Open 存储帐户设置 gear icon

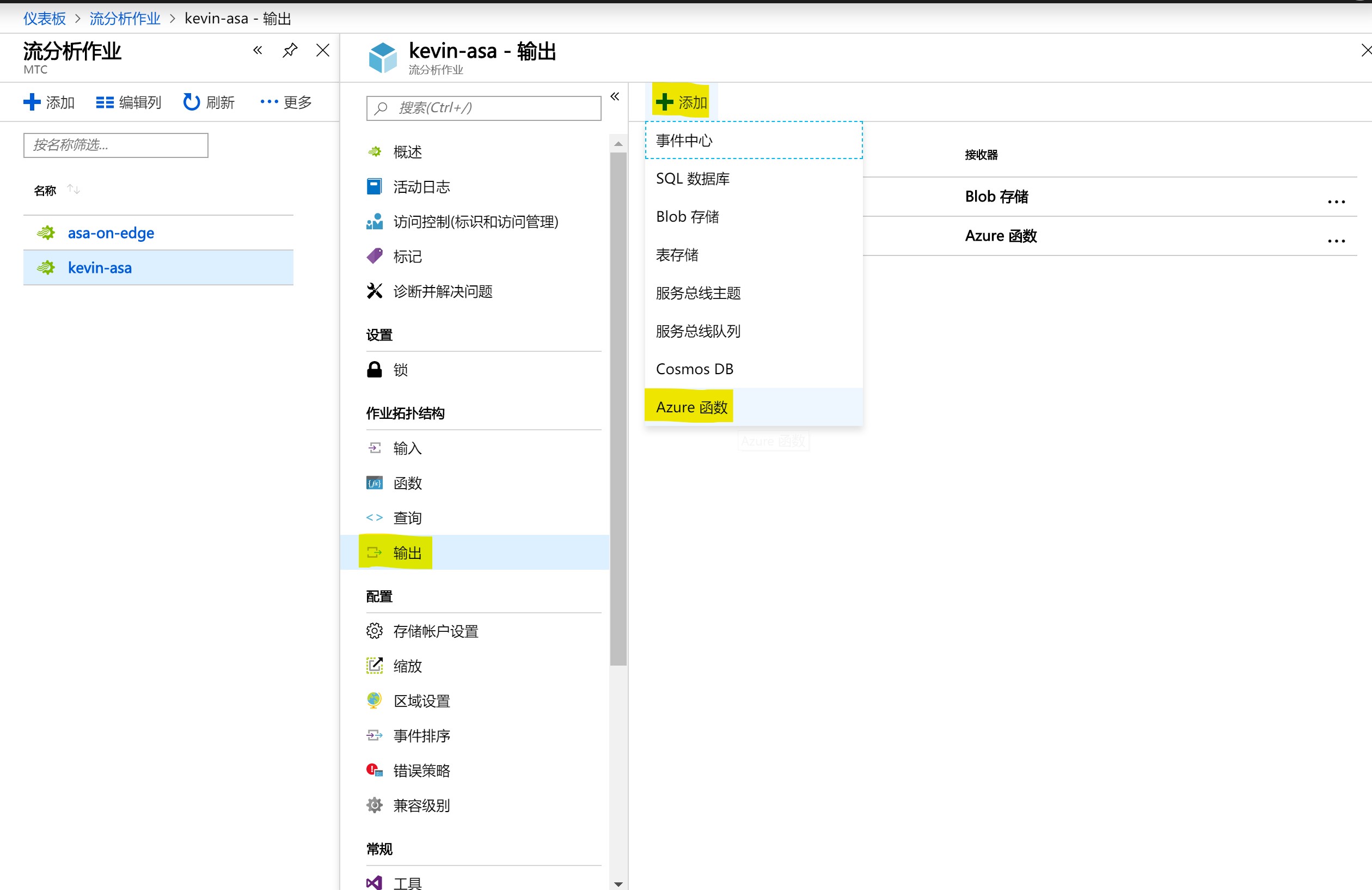coord(375,631)
